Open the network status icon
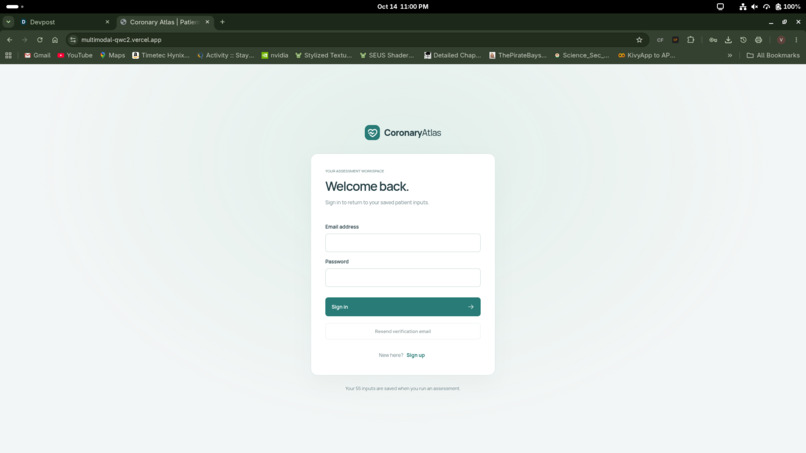This screenshot has height=453, width=806. click(743, 7)
